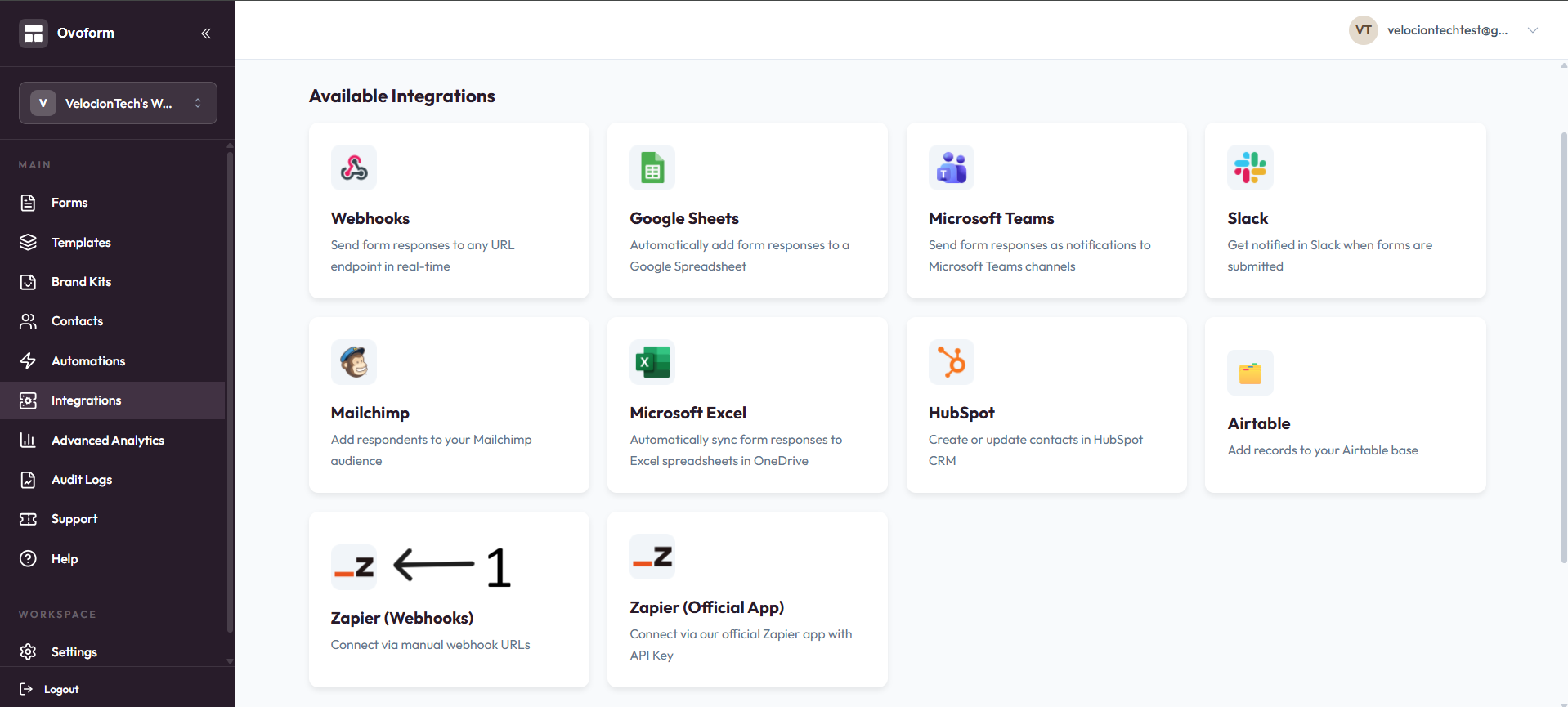This screenshot has height=707, width=1568.
Task: Select Google Sheets integration title
Action: point(684,218)
